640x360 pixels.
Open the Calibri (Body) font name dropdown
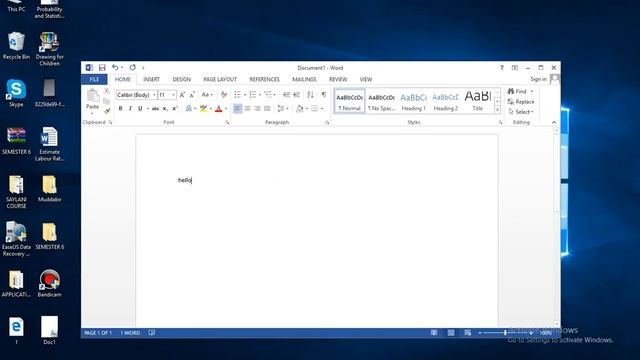tap(154, 95)
